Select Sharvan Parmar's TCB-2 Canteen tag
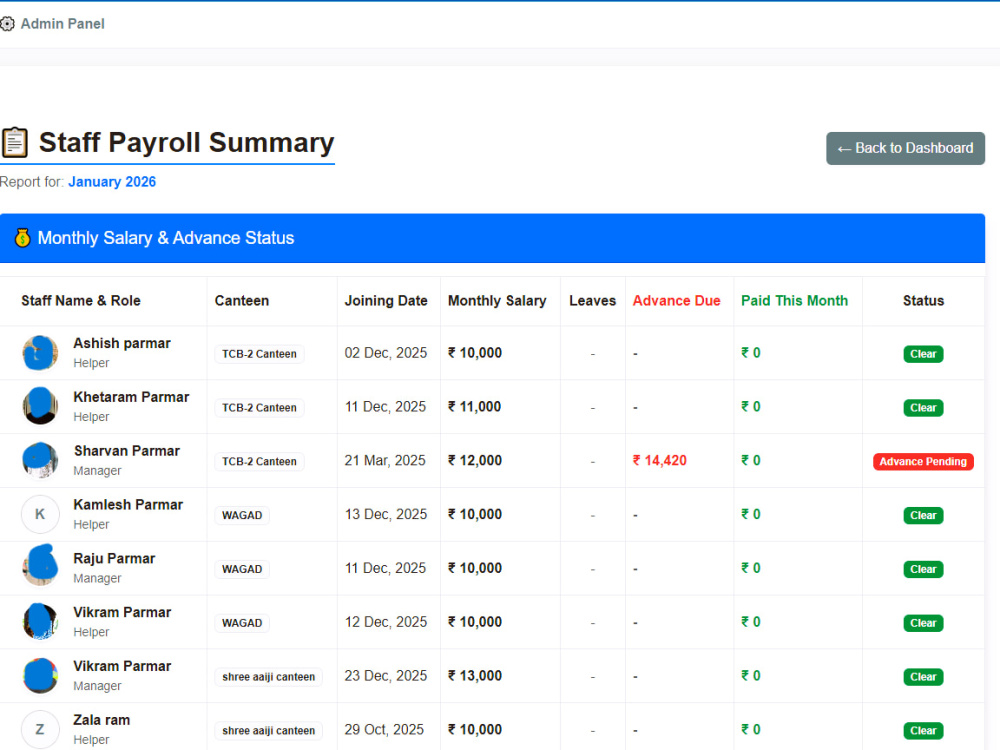This screenshot has height=750, width=1000. [x=259, y=462]
